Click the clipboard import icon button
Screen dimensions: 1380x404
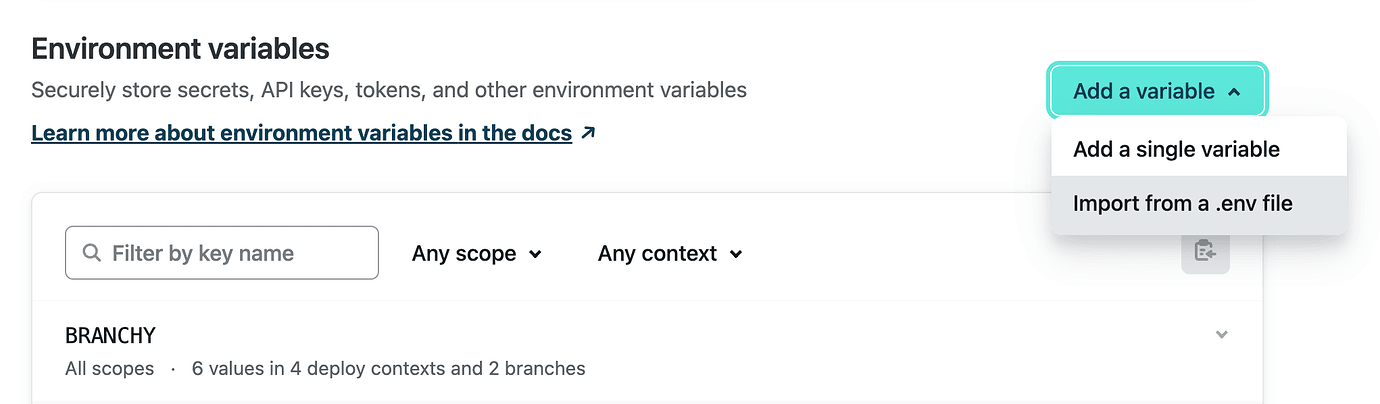point(1205,252)
